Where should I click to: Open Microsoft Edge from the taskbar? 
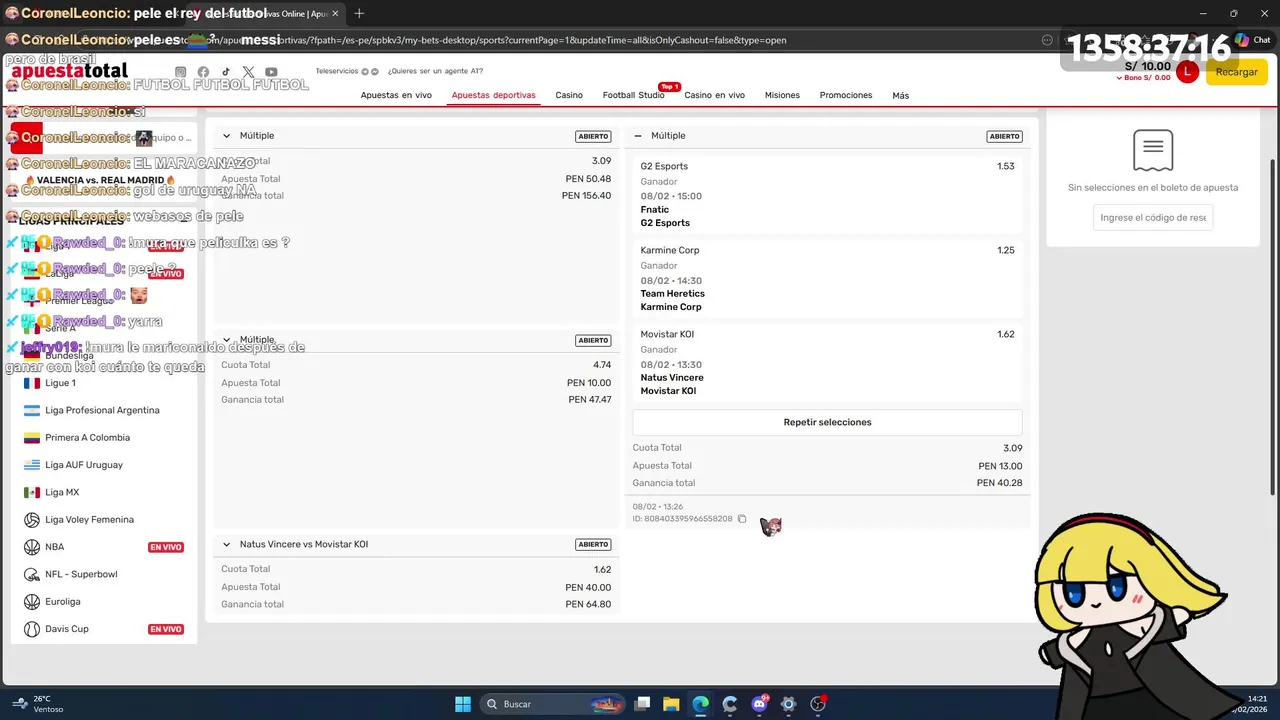(x=701, y=704)
